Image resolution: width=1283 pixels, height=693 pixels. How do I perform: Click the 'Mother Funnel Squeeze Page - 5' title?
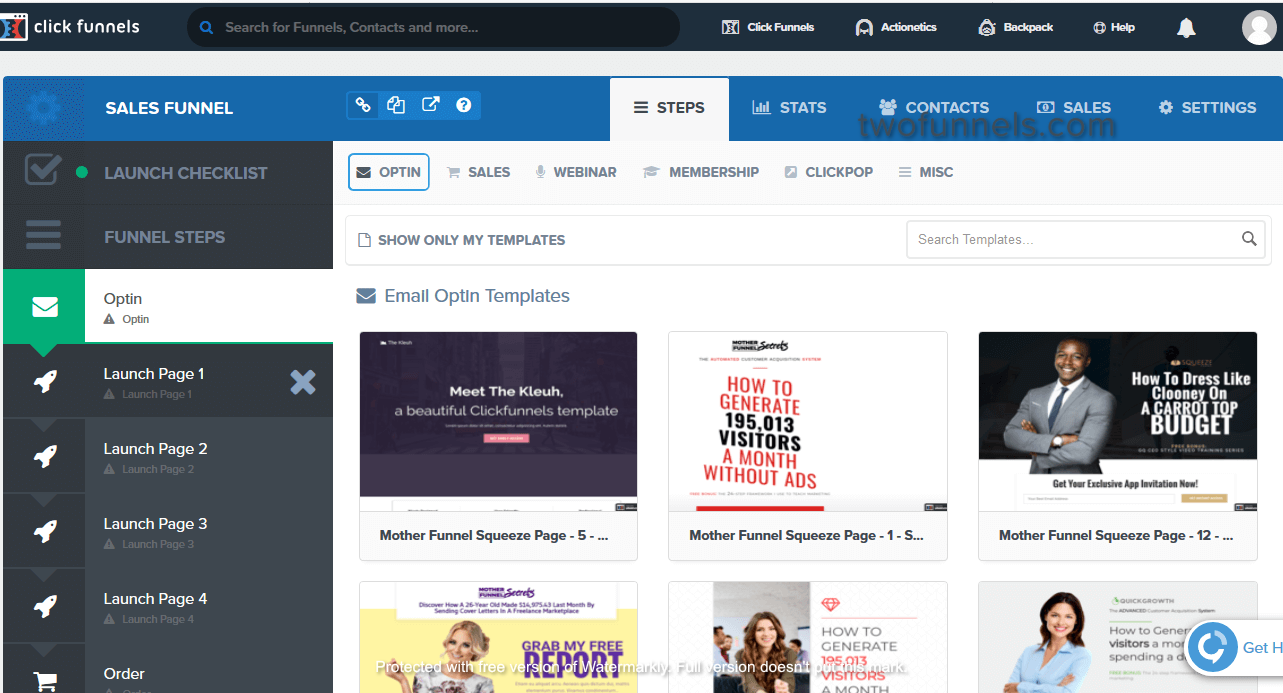[493, 535]
